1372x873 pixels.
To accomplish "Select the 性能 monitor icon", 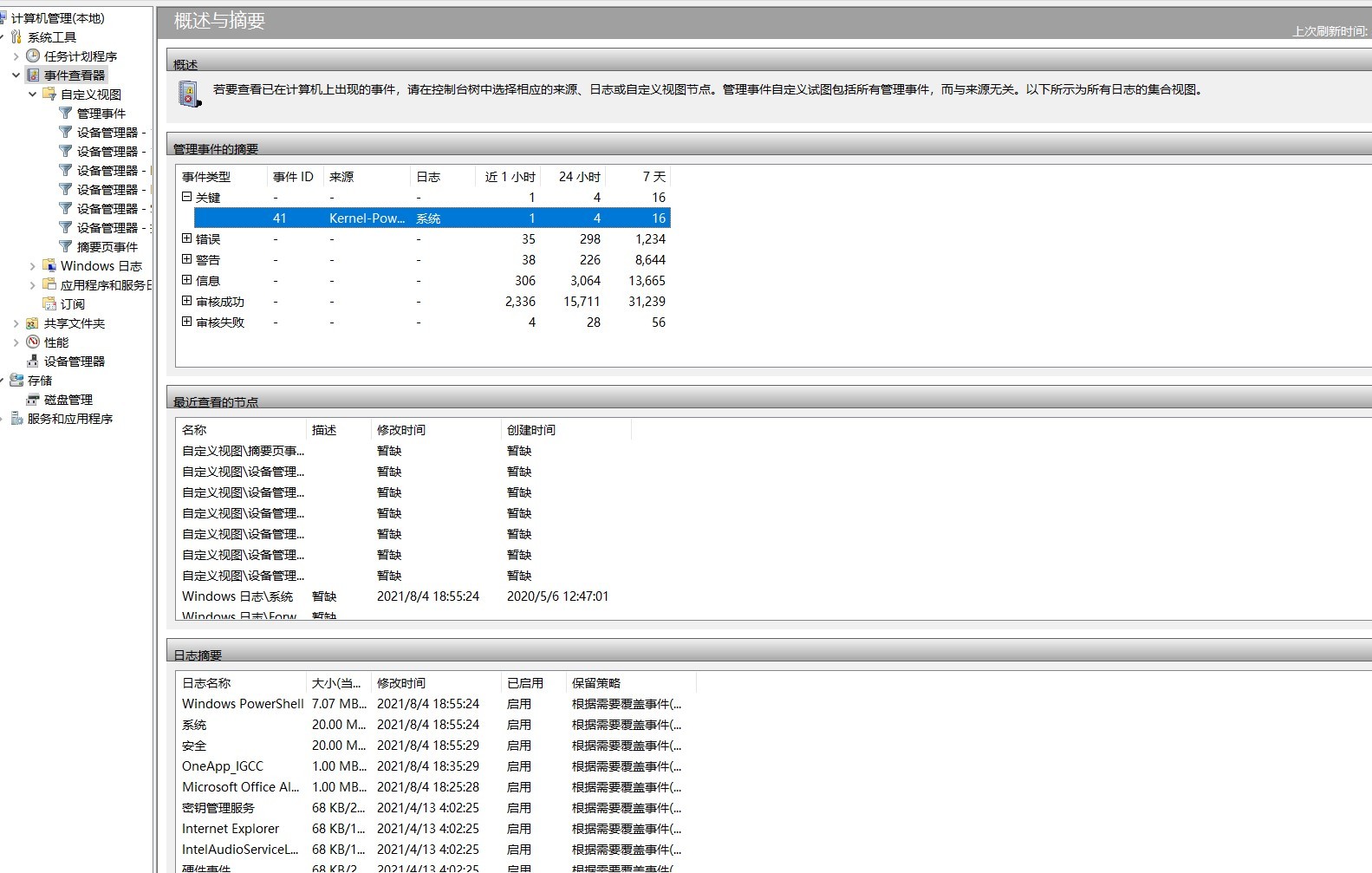I will pyautogui.click(x=33, y=342).
